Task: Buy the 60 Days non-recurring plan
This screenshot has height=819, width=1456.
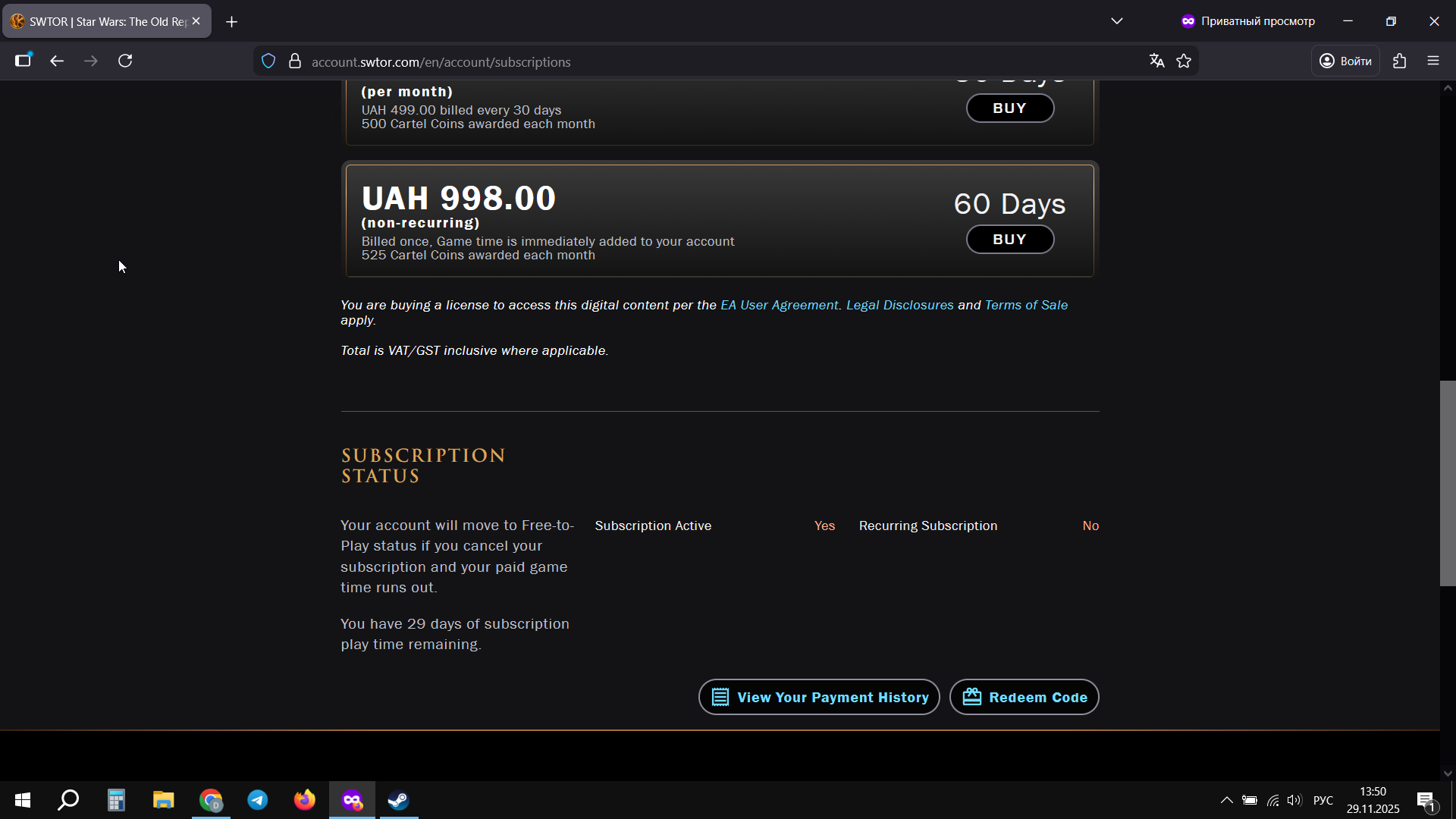Action: (x=1009, y=240)
